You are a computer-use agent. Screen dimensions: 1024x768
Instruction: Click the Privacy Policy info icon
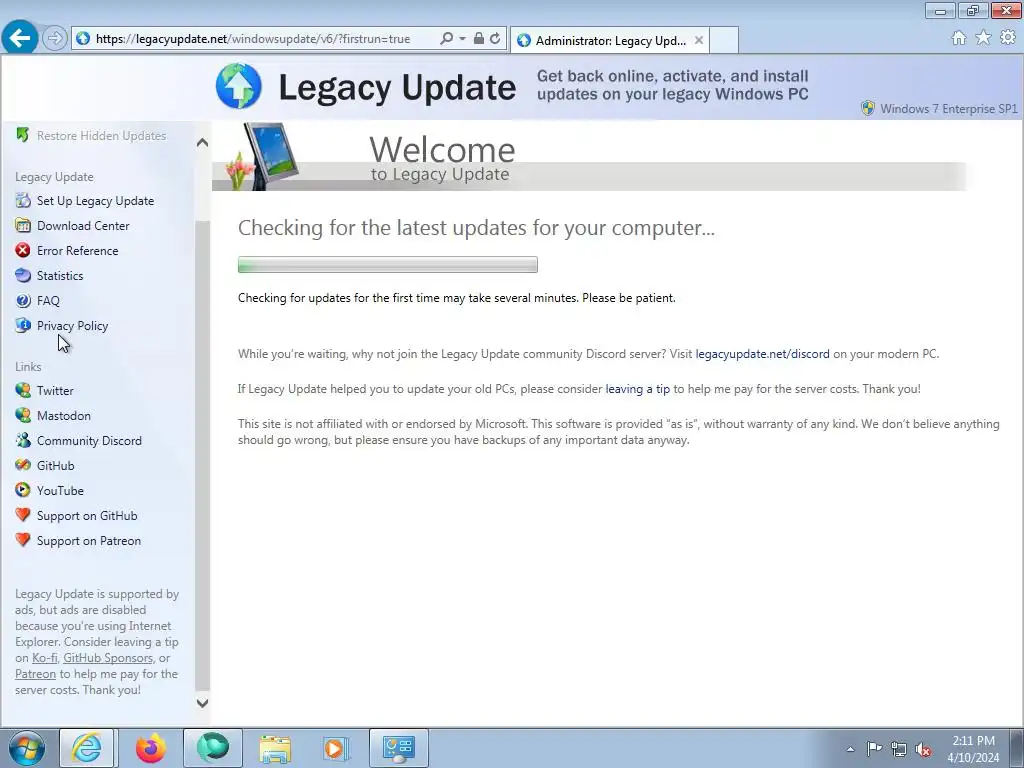23,325
